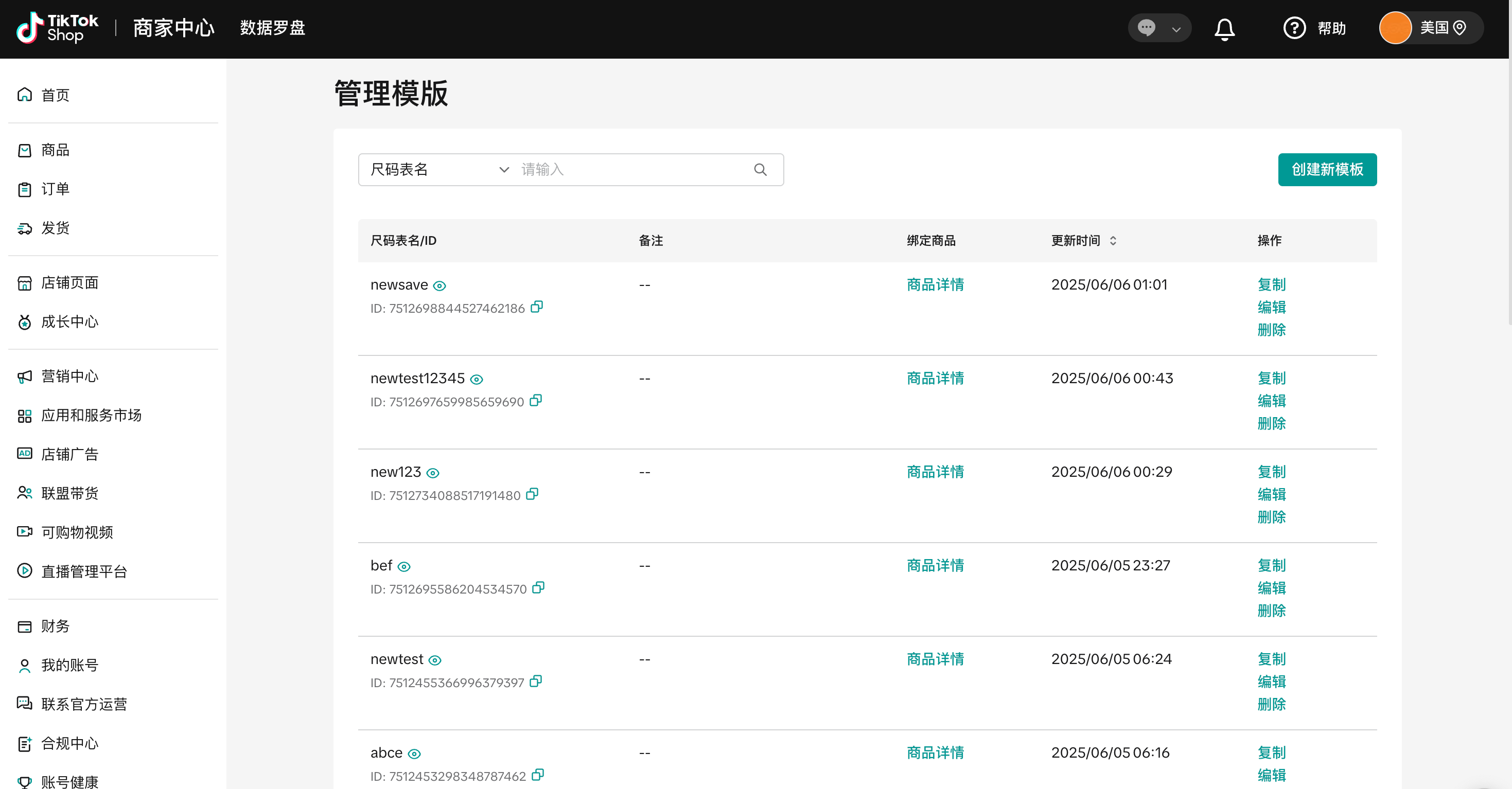
Task: Click the TikTok Shop logo
Action: point(58,28)
